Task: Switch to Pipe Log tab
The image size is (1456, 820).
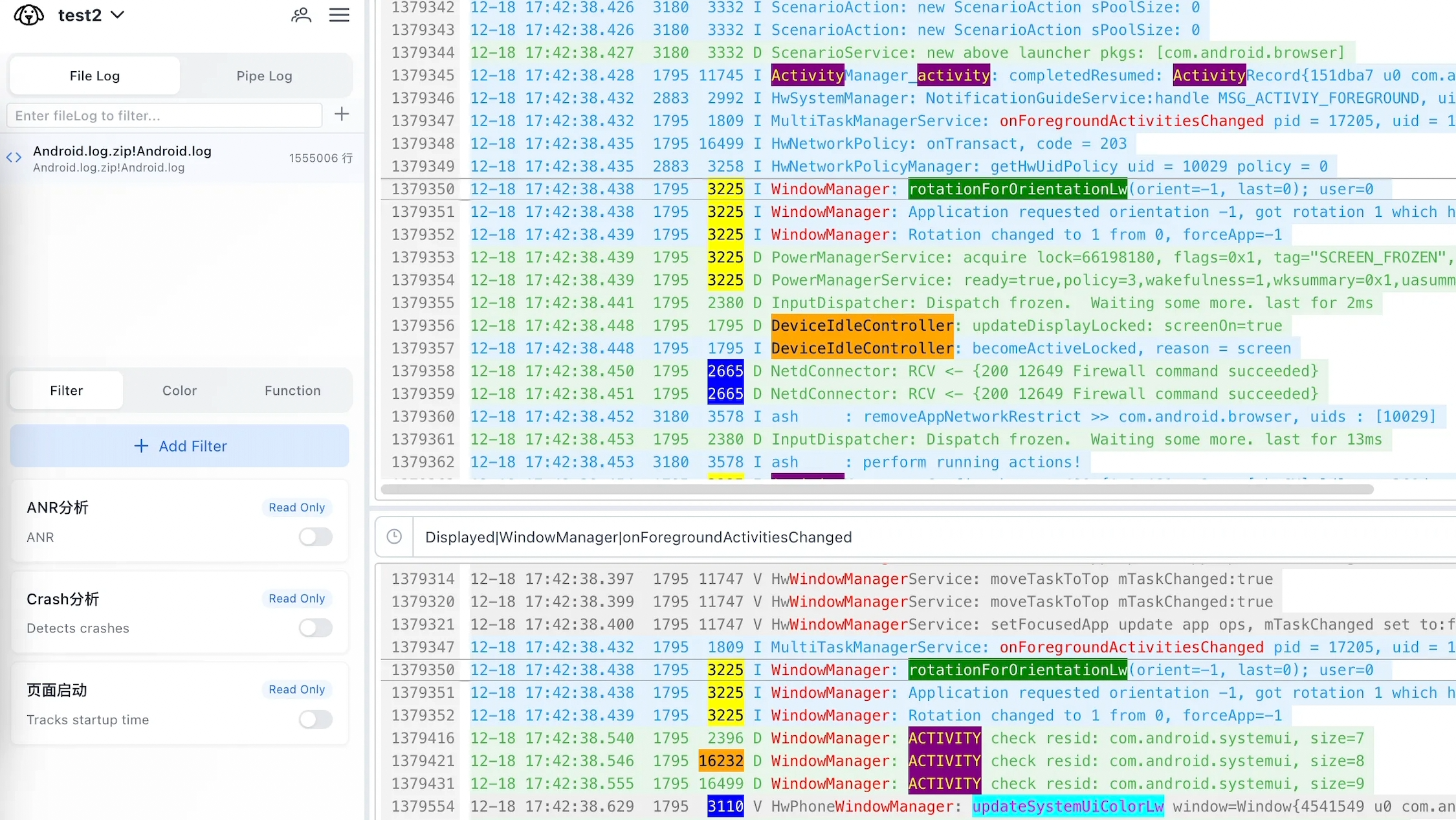Action: (264, 76)
